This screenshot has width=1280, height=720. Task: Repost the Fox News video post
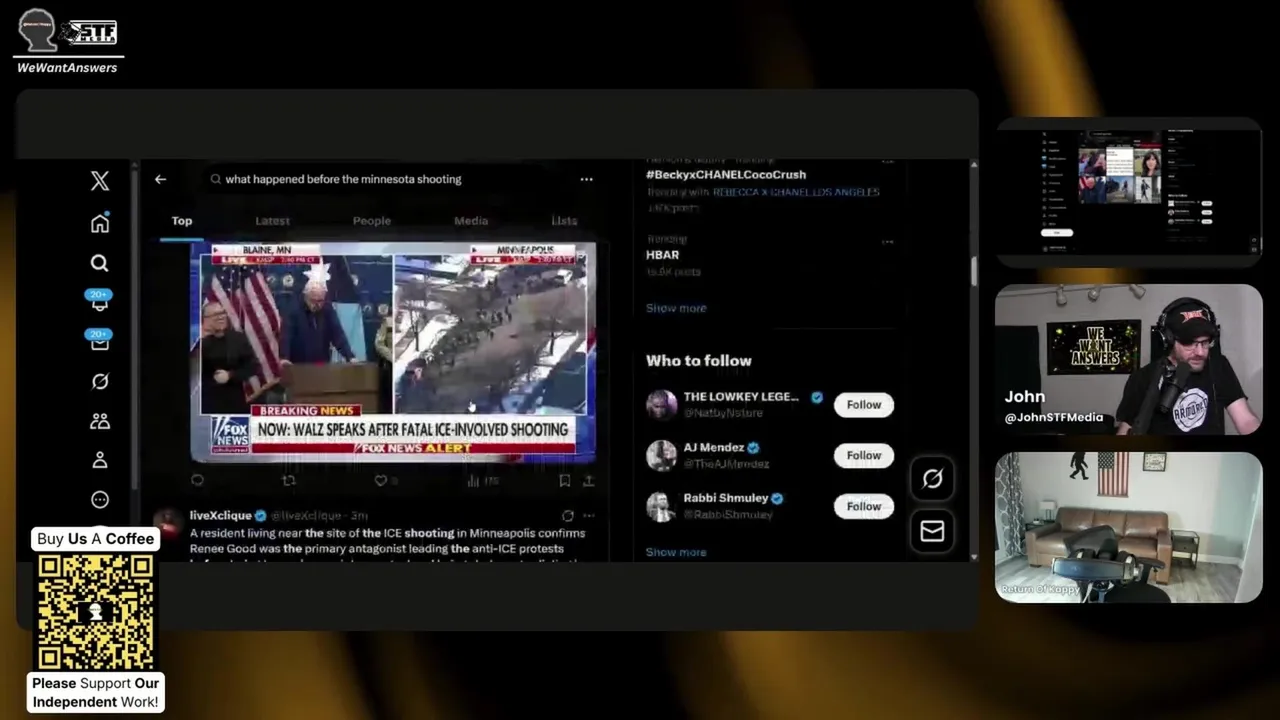pos(289,481)
